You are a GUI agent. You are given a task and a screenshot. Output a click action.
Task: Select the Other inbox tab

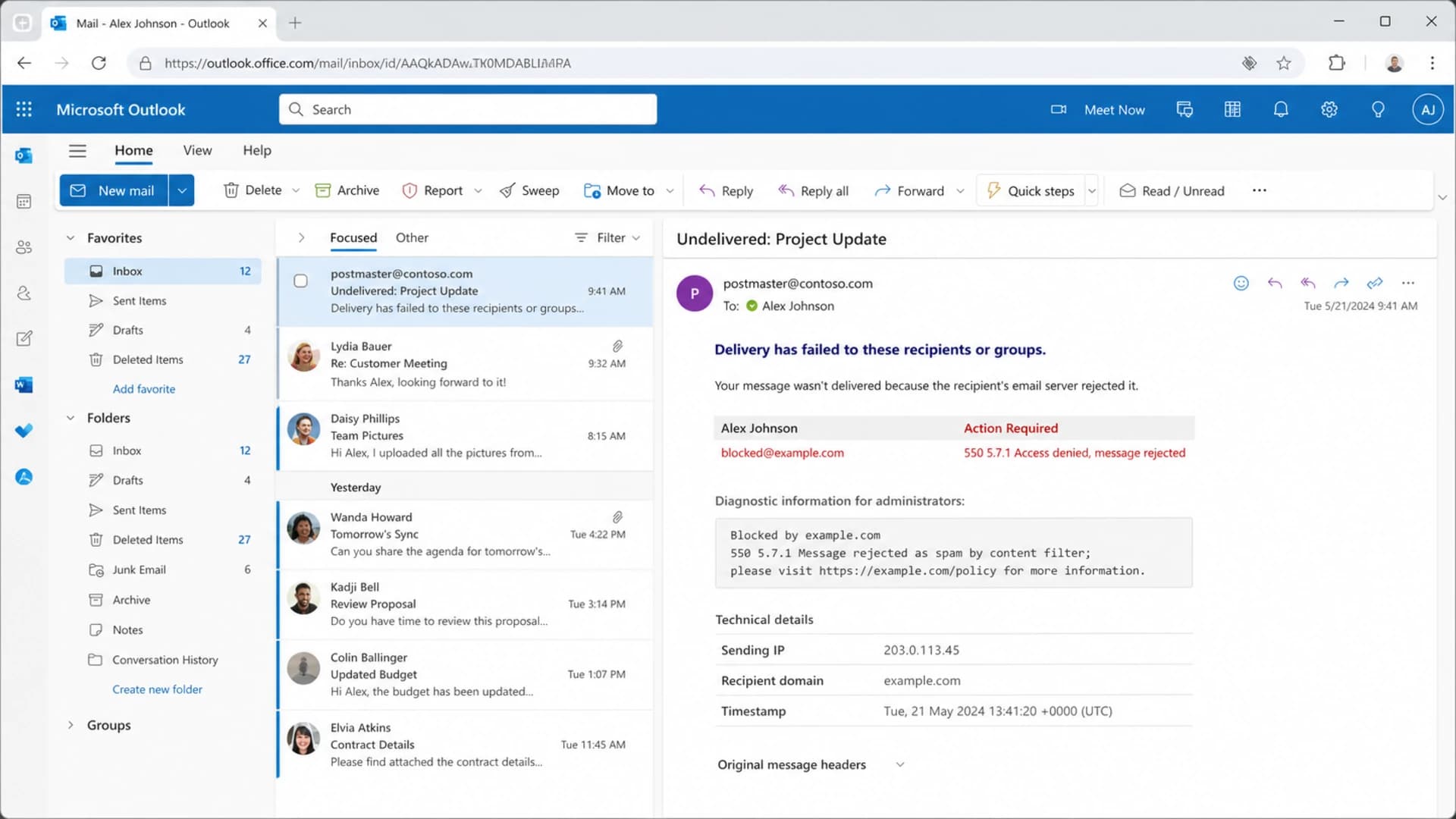point(412,237)
